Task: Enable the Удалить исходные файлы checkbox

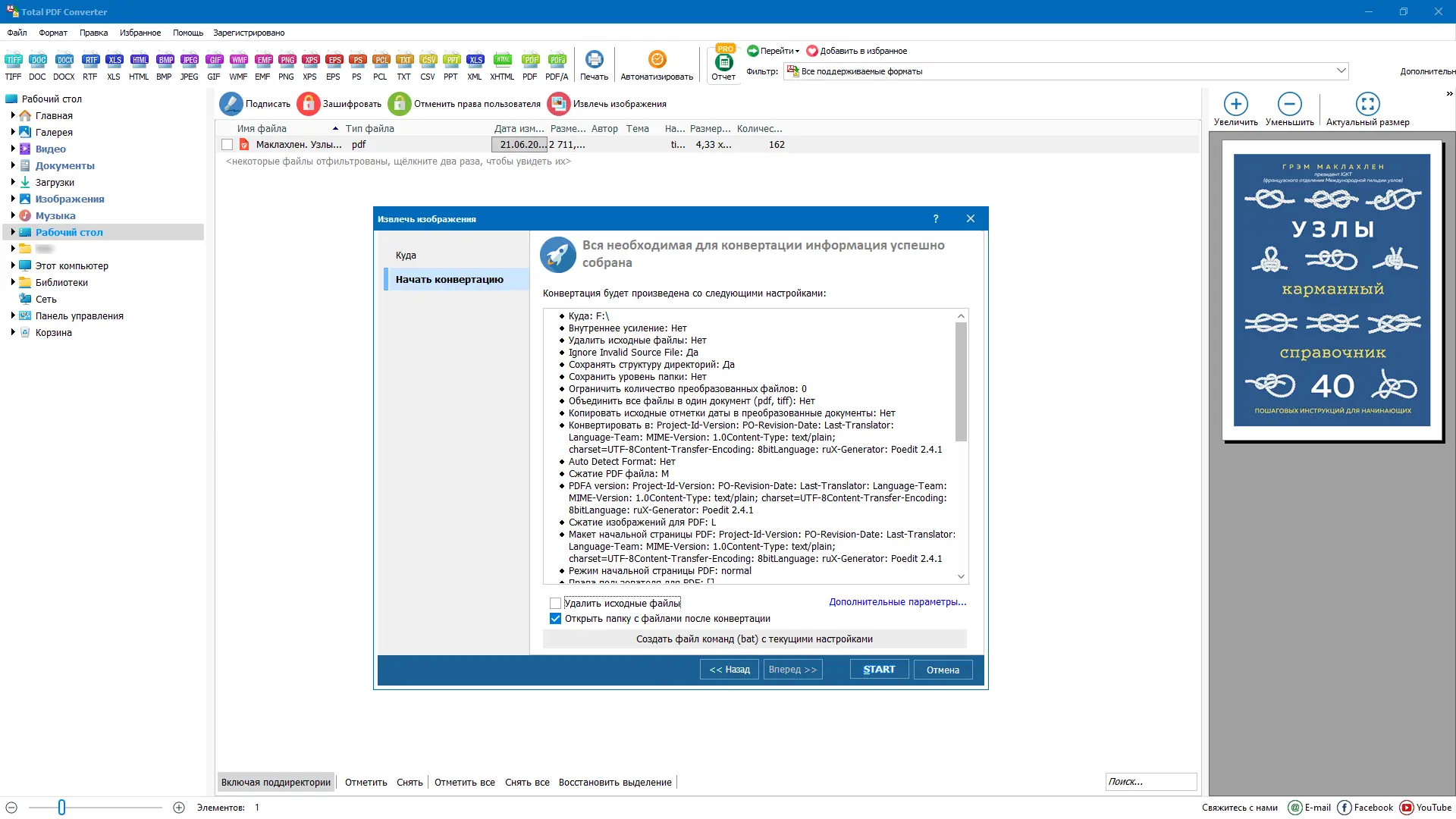Action: coord(556,603)
